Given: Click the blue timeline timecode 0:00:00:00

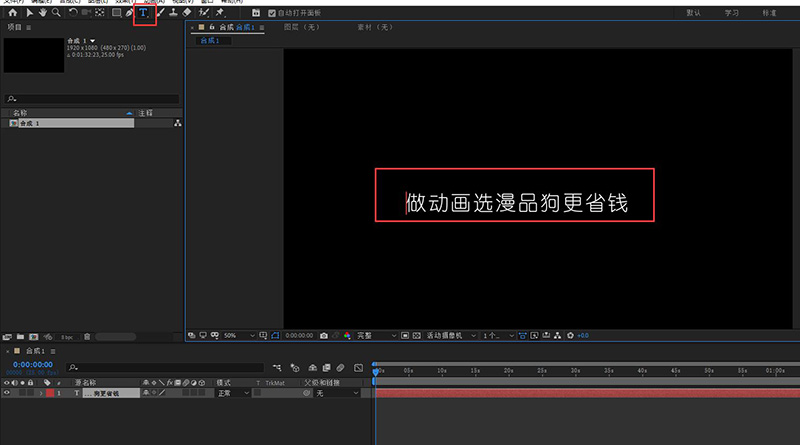Looking at the screenshot, I should tap(33, 364).
